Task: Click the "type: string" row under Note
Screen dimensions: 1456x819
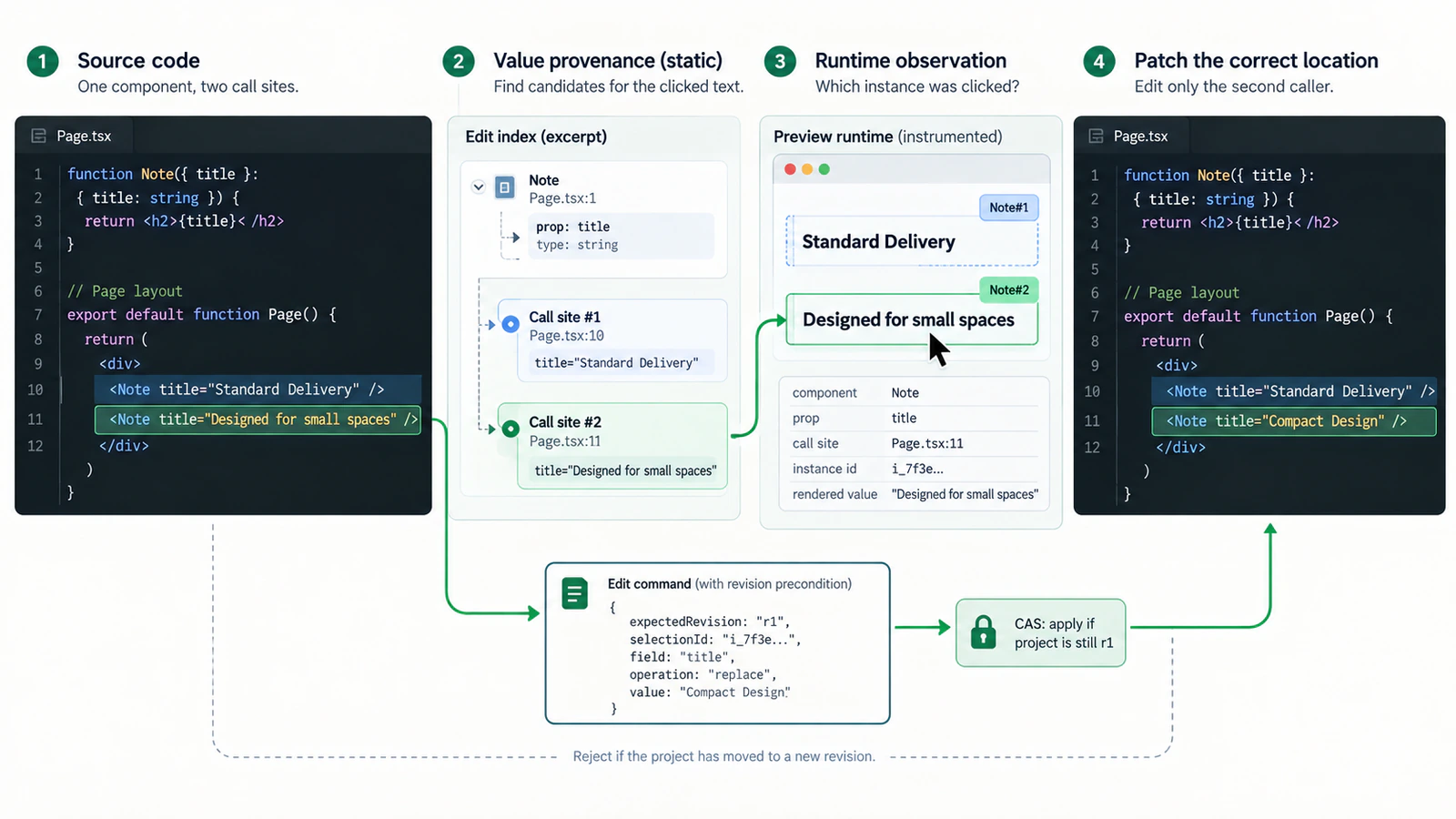Action: tap(577, 245)
